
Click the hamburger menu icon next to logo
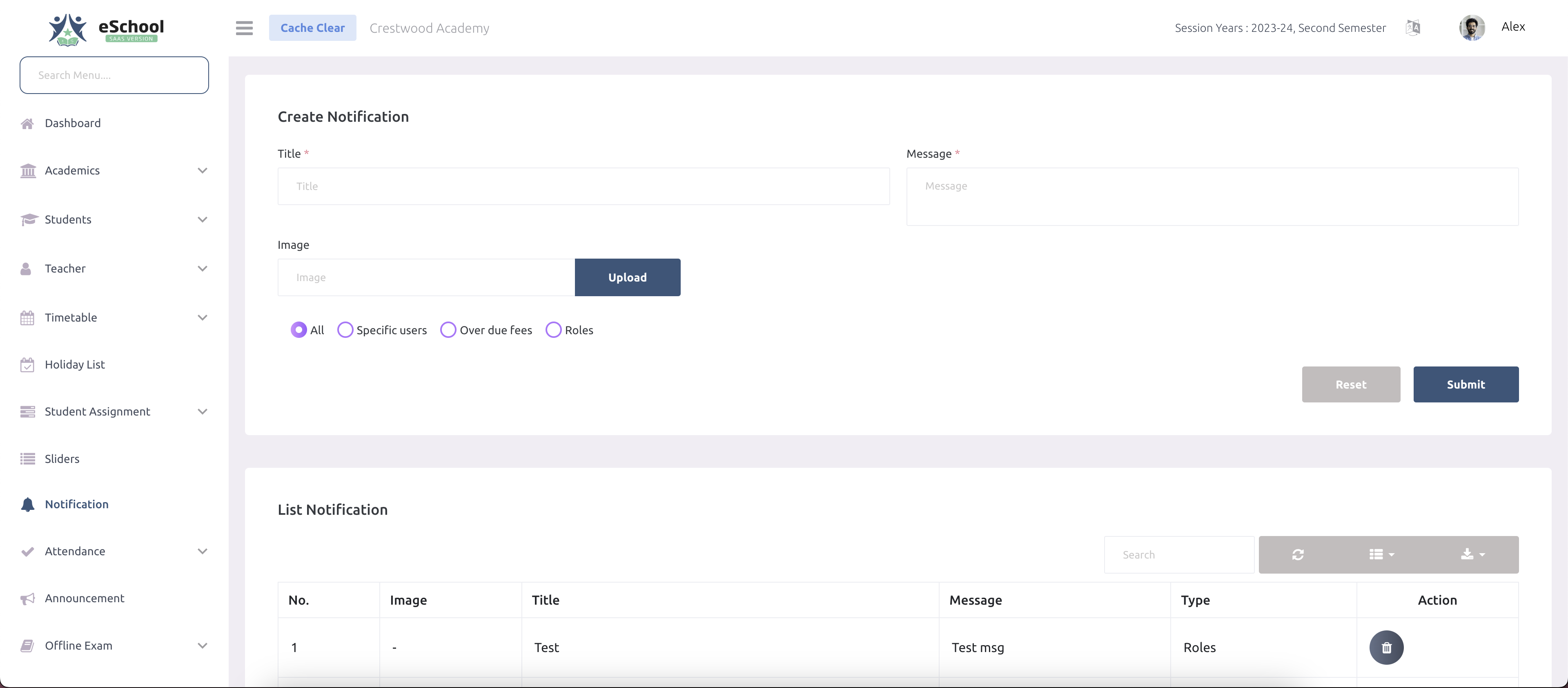click(244, 27)
